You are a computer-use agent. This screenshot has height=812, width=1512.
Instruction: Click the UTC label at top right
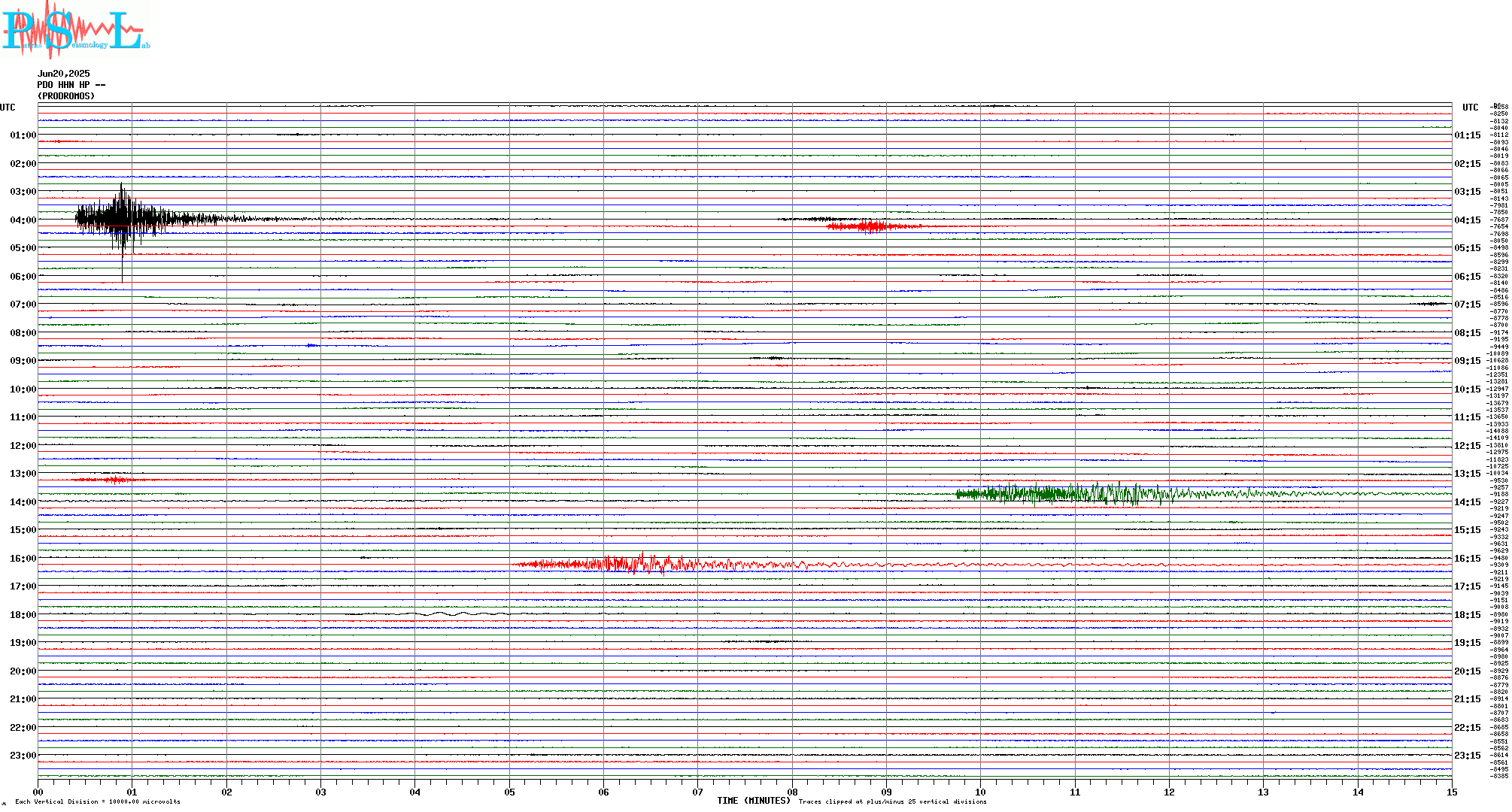[x=1470, y=108]
